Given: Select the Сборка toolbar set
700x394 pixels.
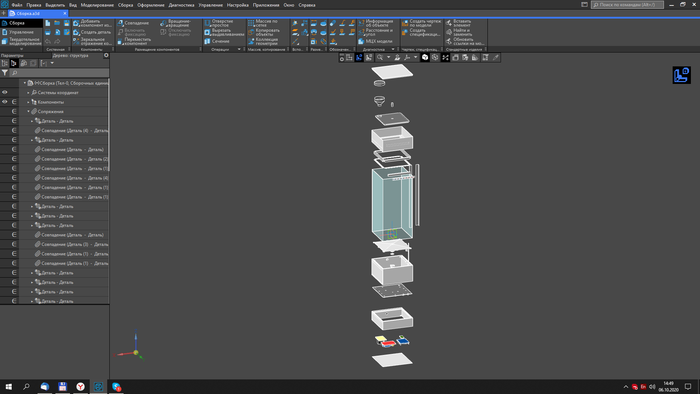Looking at the screenshot, I should 21,23.
